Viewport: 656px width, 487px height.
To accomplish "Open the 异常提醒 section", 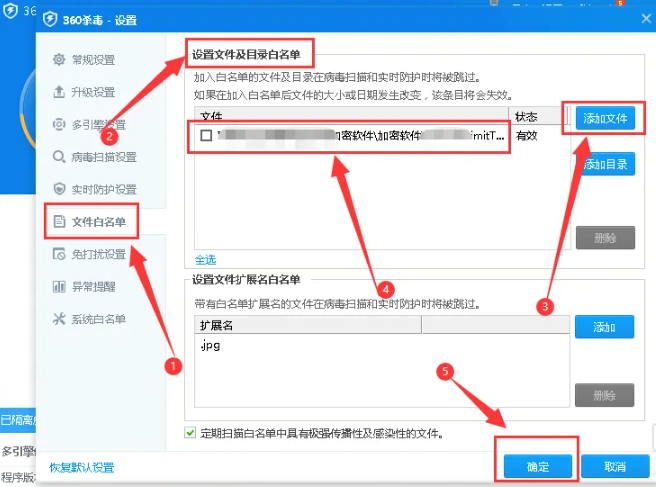I will click(x=93, y=287).
